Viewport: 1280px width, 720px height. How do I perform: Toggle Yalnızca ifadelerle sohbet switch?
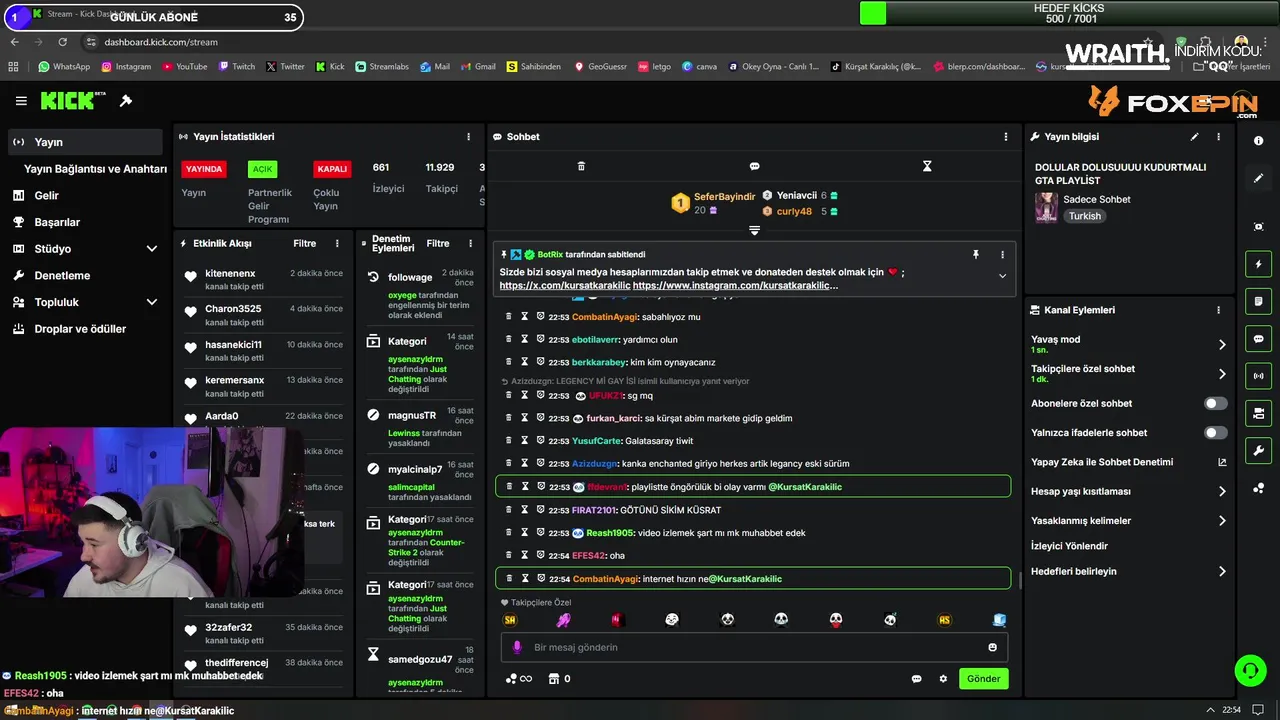point(1215,433)
